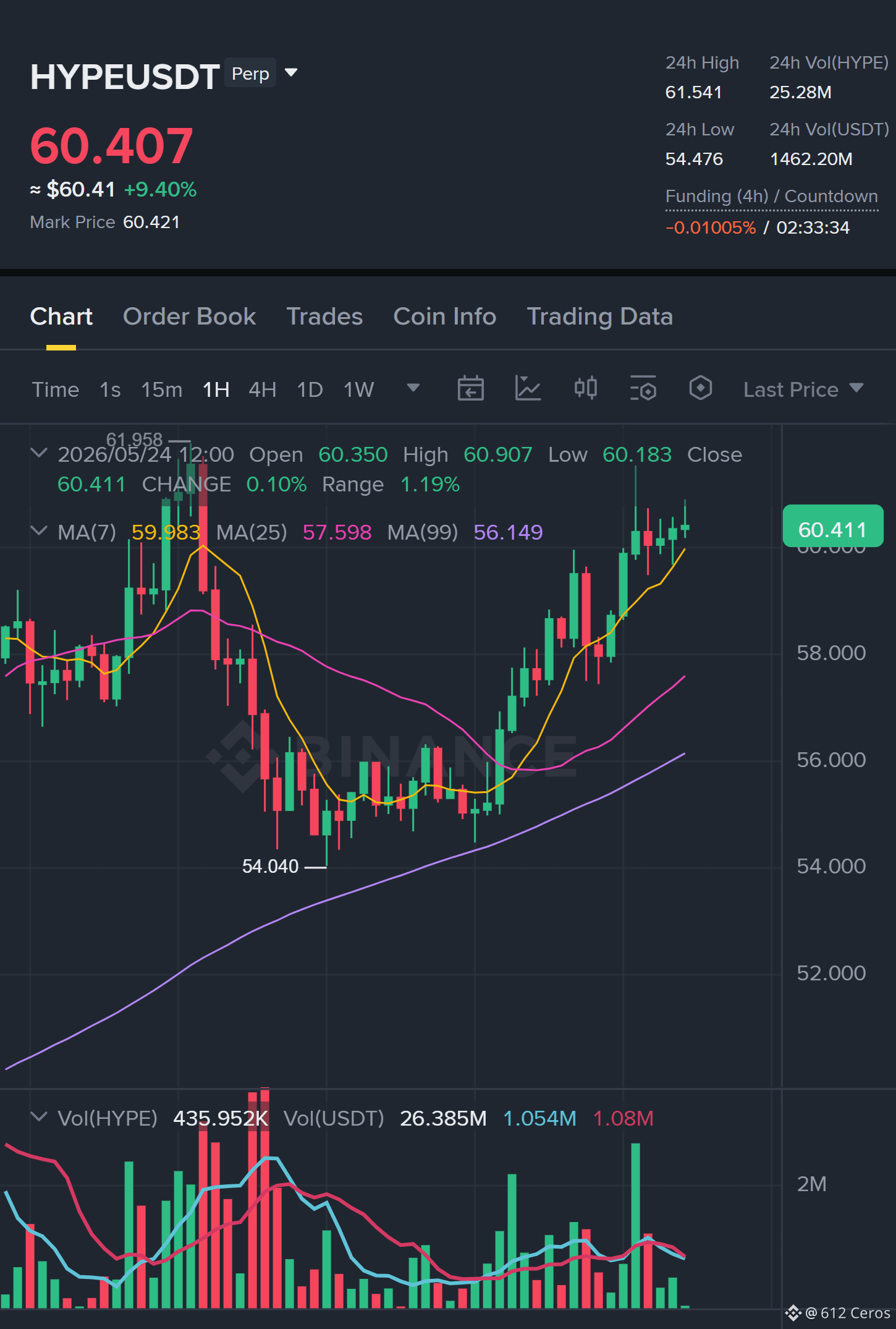
Task: Click the faded Binance chart watermark
Action: [391, 755]
